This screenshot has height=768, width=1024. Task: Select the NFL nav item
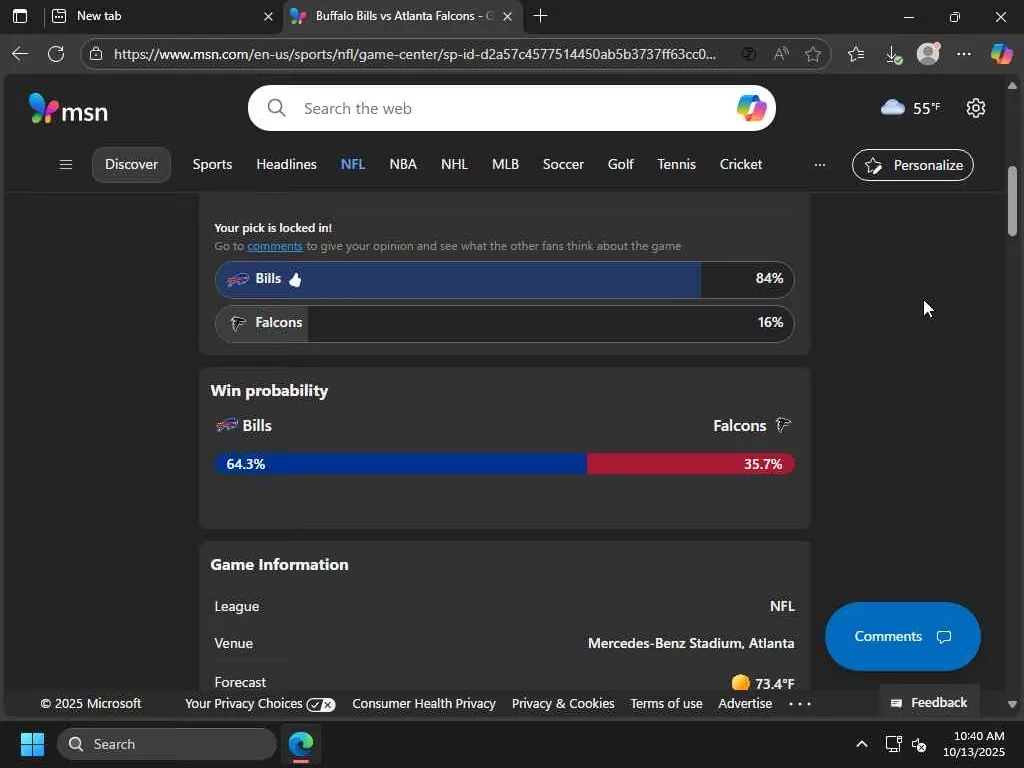tap(353, 165)
